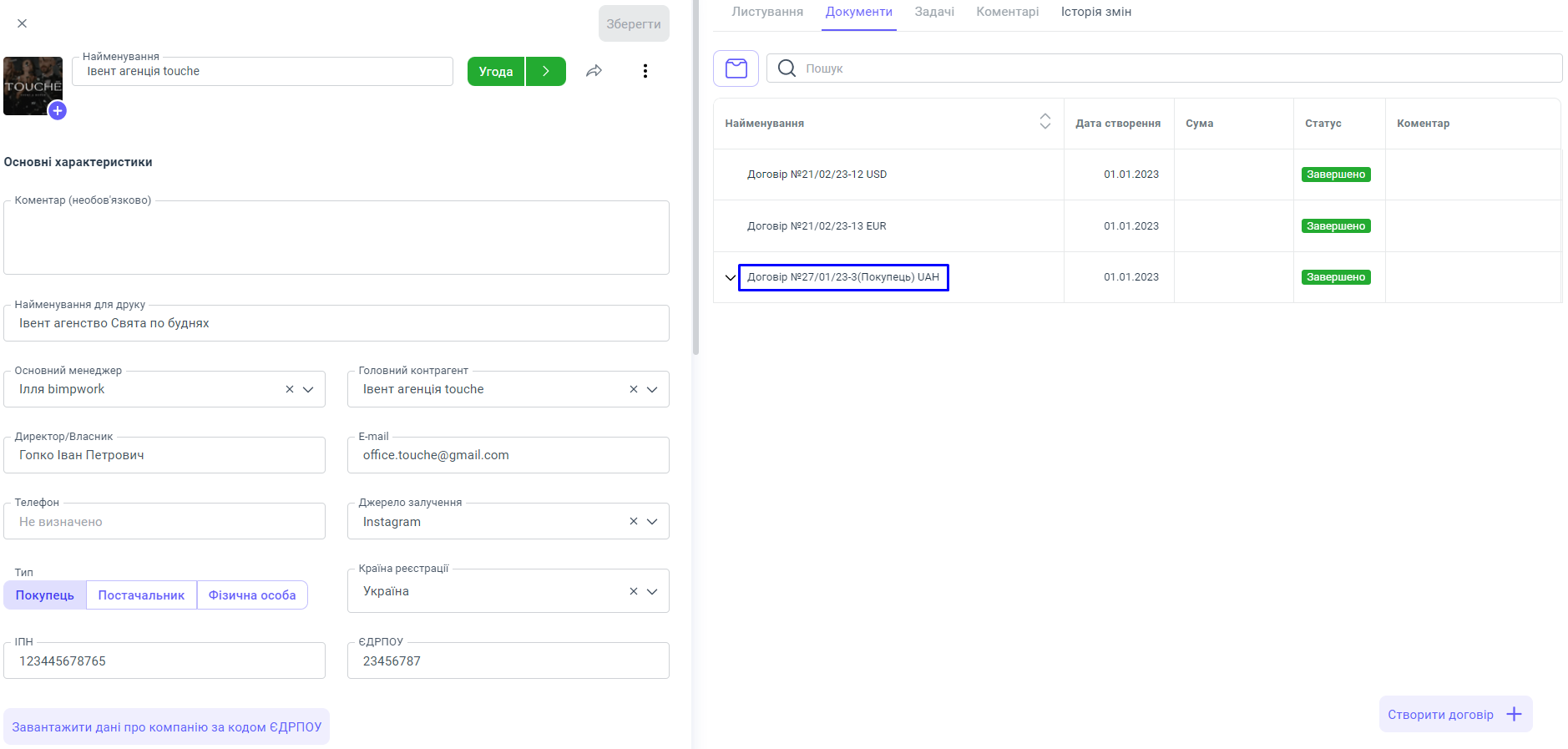Click the Створити договір button

click(x=1454, y=714)
